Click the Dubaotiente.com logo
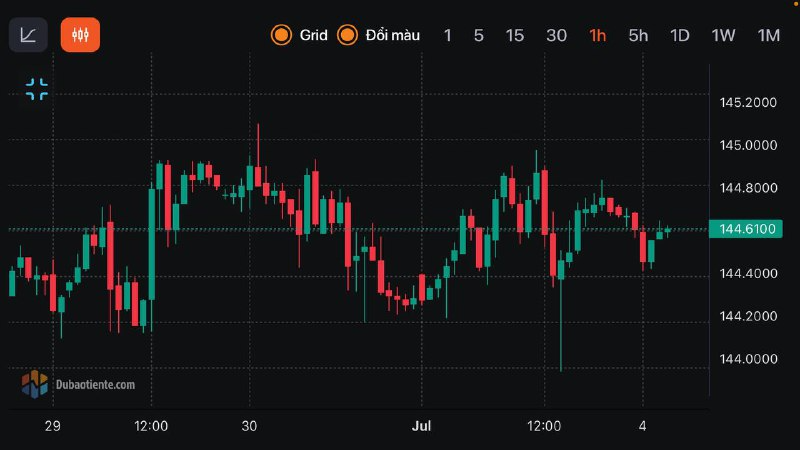The height and width of the screenshot is (450, 800). pos(78,383)
